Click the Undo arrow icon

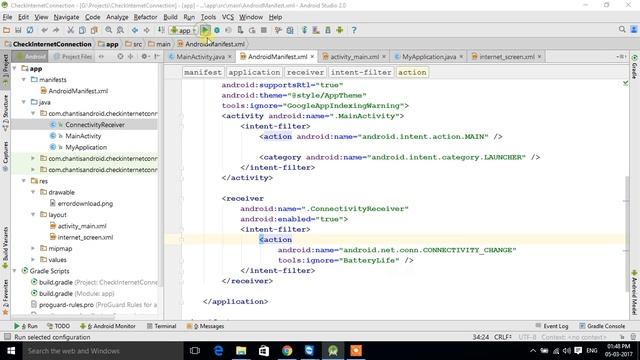pyautogui.click(x=44, y=30)
